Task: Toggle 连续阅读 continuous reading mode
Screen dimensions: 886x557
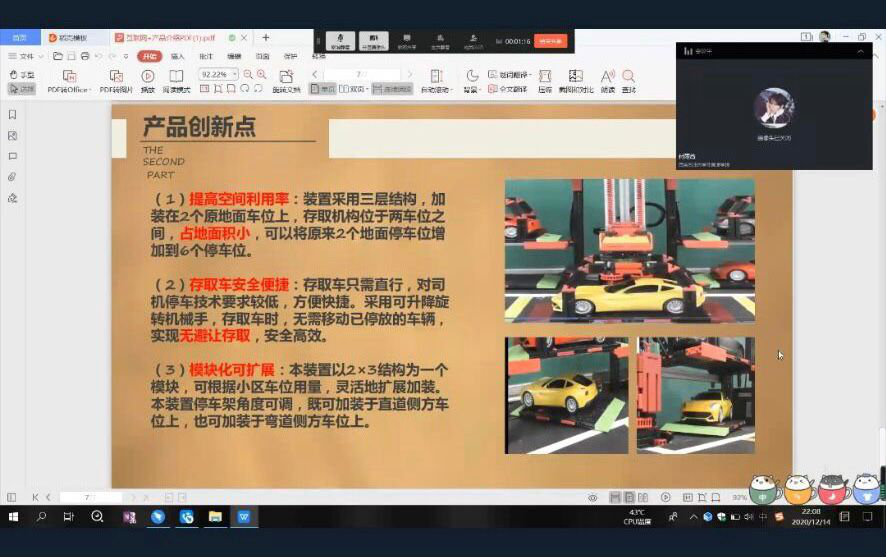Action: pyautogui.click(x=392, y=89)
